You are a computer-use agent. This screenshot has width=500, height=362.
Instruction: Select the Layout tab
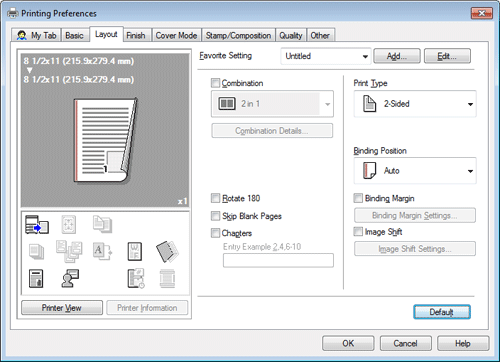pyautogui.click(x=106, y=34)
